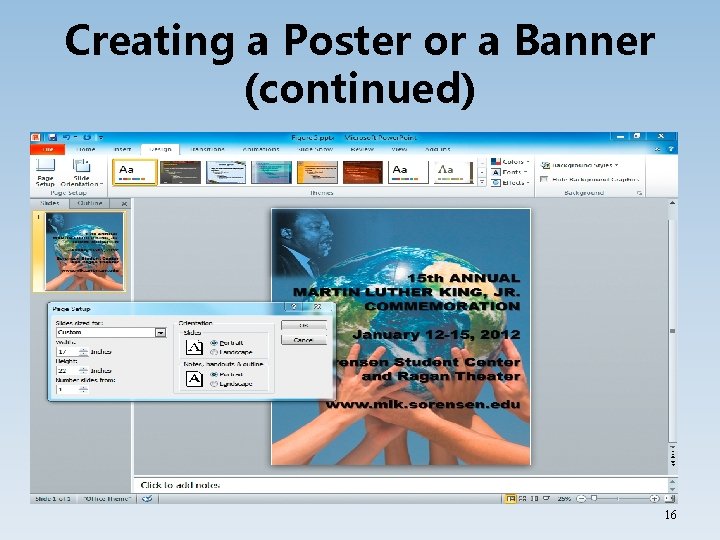Open the File tab
The image size is (720, 540).
click(x=48, y=149)
